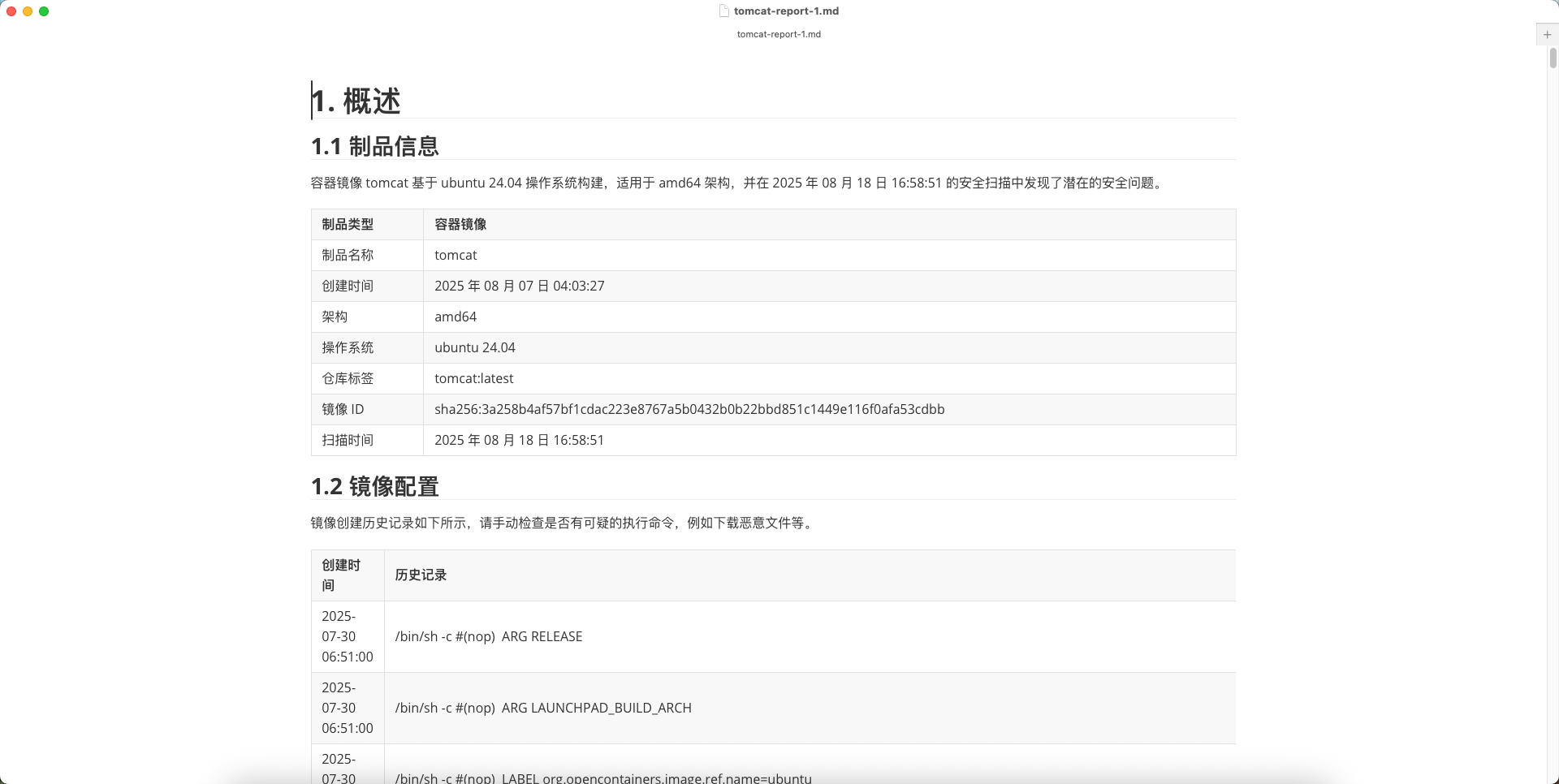The width and height of the screenshot is (1559, 784).
Task: Select the tomcat-report-1.md tab
Action: [x=779, y=34]
